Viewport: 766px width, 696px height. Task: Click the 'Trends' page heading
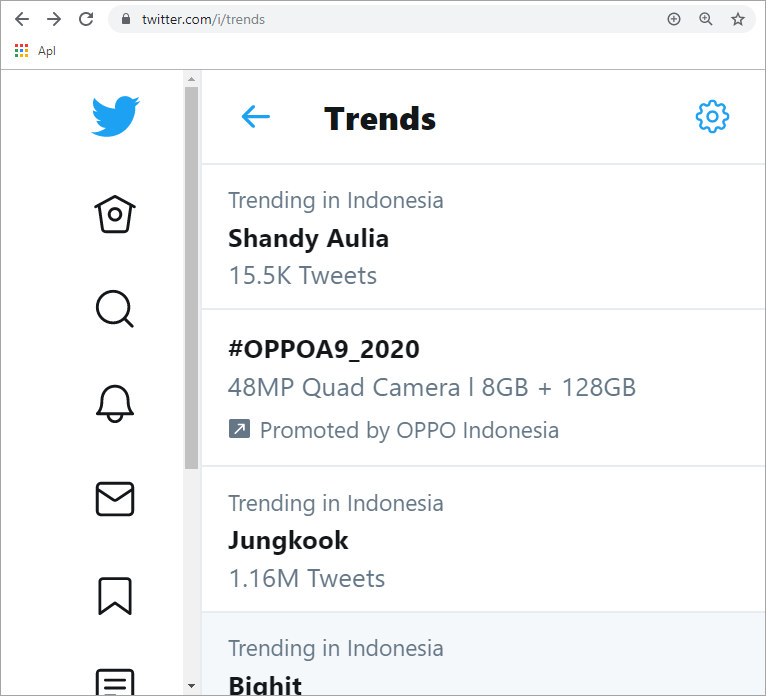(380, 118)
